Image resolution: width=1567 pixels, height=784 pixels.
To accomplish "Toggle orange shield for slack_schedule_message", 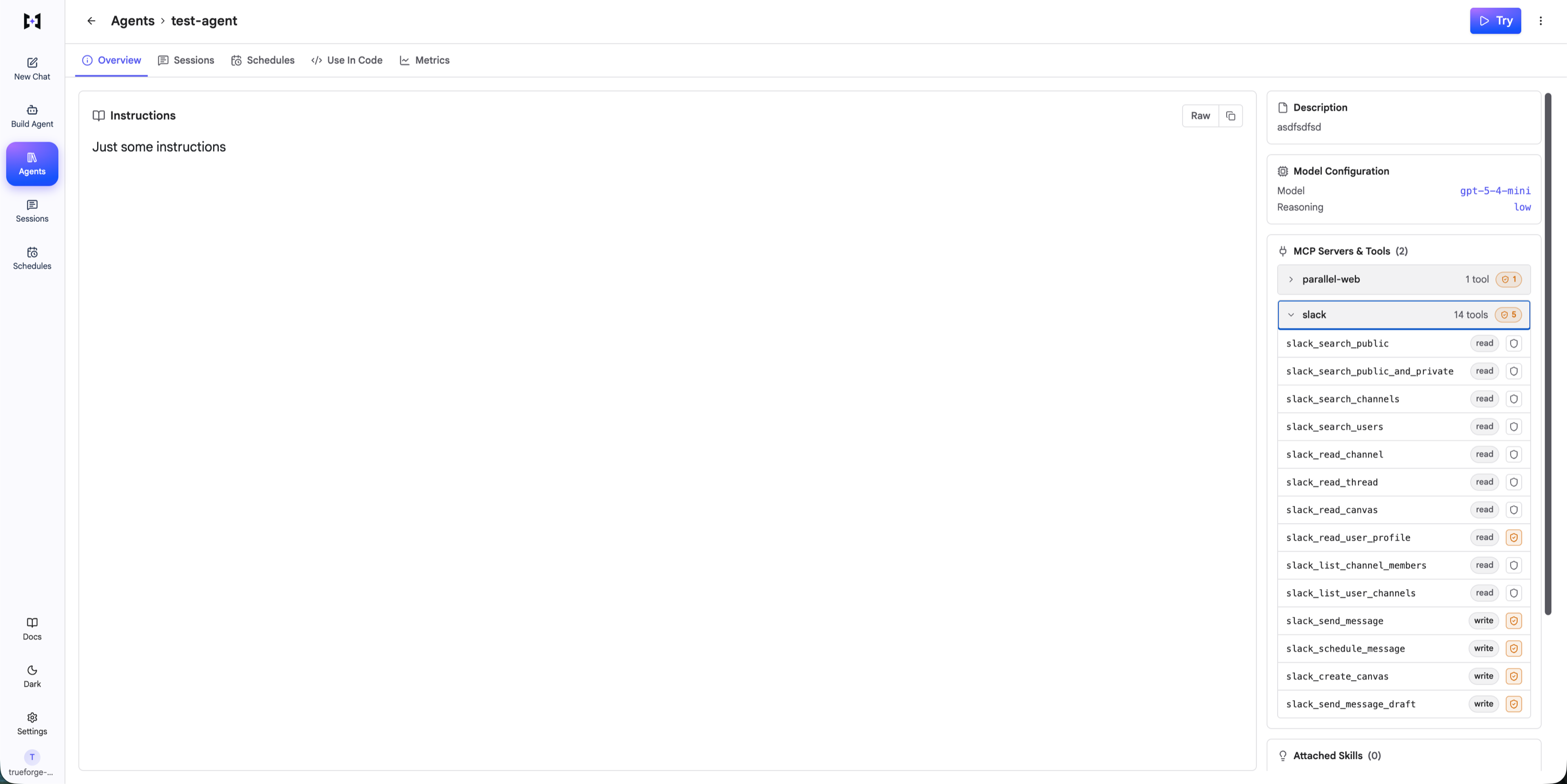I will [1513, 648].
